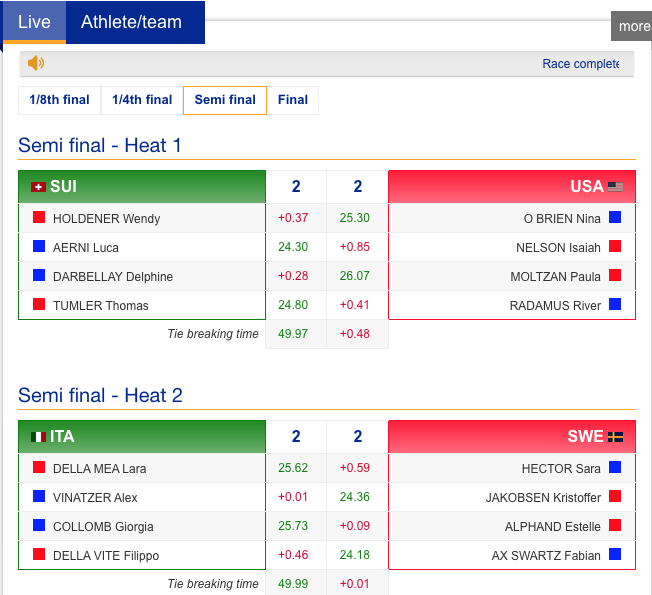This screenshot has width=652, height=595.
Task: Show the Final round tab
Action: click(293, 100)
